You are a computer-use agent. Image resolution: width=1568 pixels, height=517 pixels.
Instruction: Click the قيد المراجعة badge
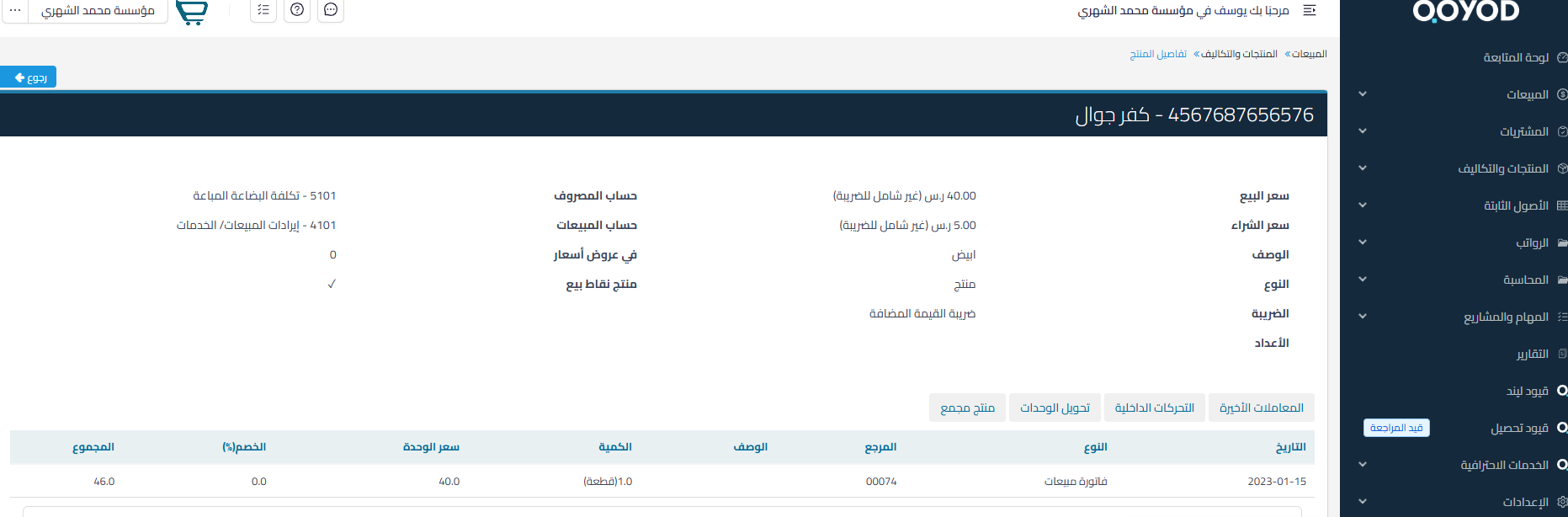pyautogui.click(x=1396, y=428)
